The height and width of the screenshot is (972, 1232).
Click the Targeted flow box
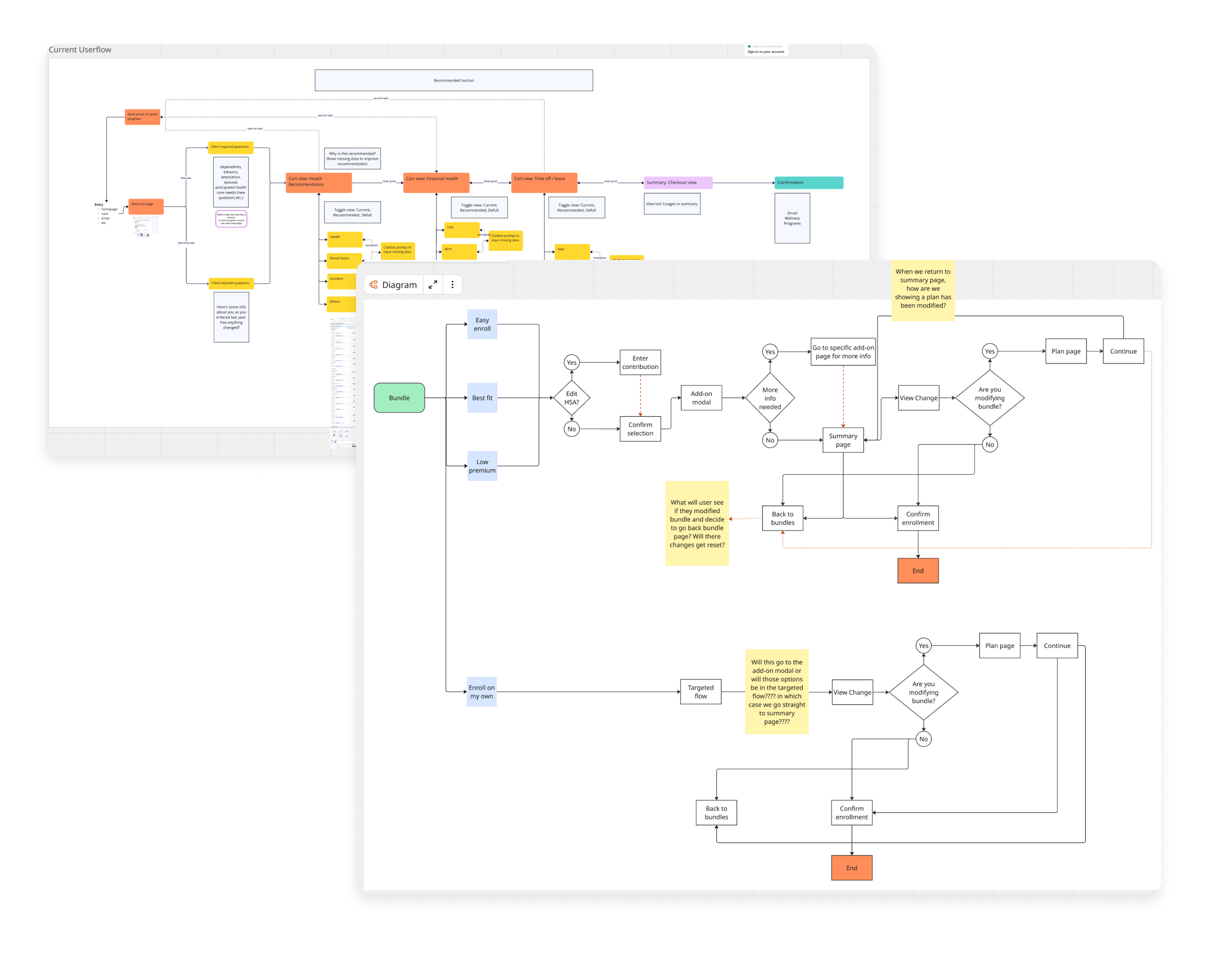[700, 691]
